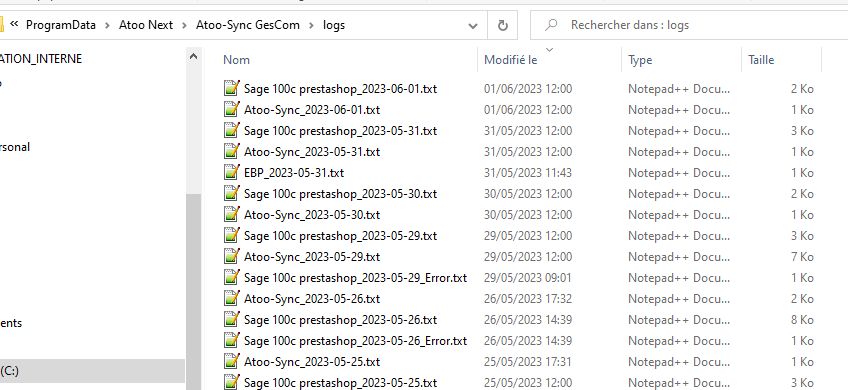Click the icon of Sage 100c prestashop_2023-05-31.txt
848x390 pixels.
click(231, 130)
